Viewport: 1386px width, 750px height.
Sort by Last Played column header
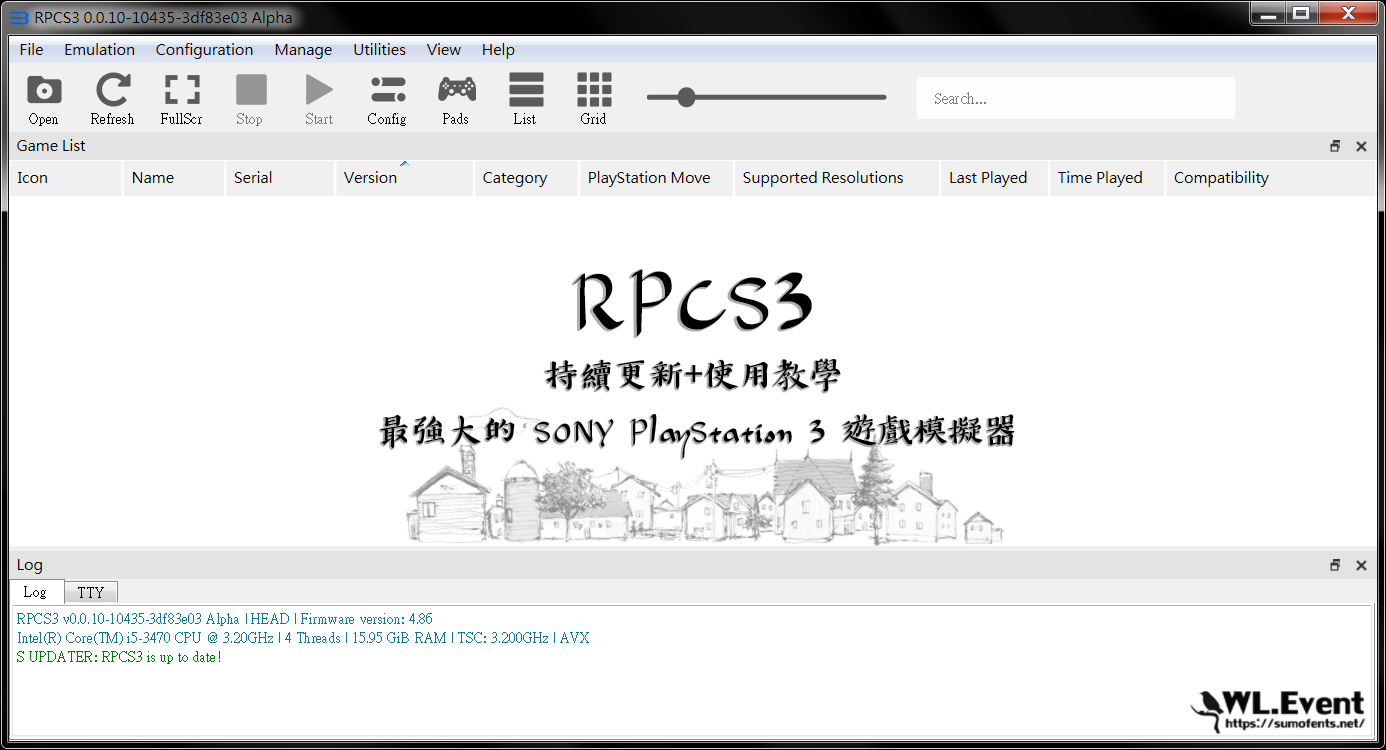pyautogui.click(x=995, y=178)
